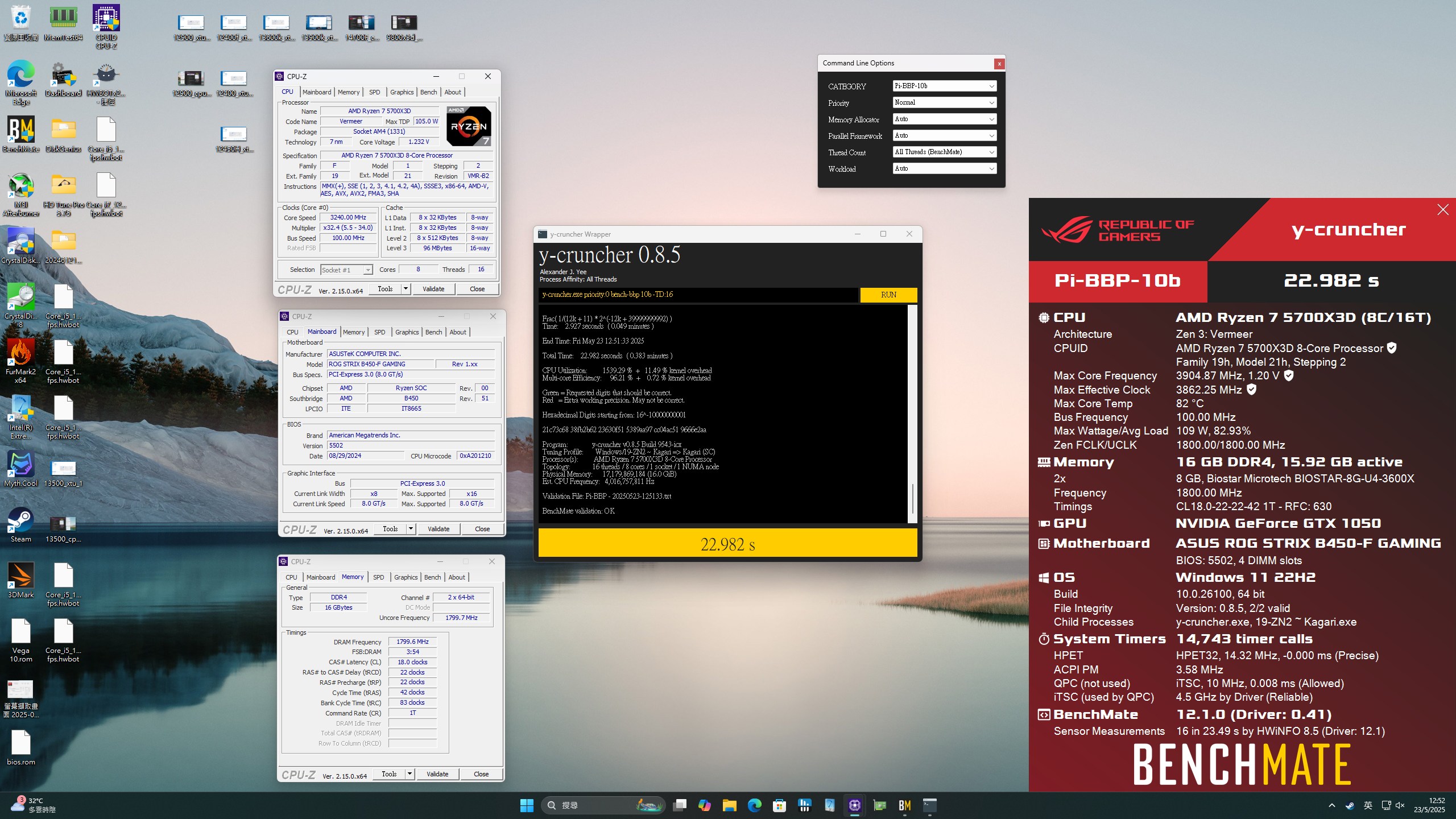This screenshot has width=1456, height=819.
Task: Open File Explorer from the taskbar
Action: (x=729, y=805)
